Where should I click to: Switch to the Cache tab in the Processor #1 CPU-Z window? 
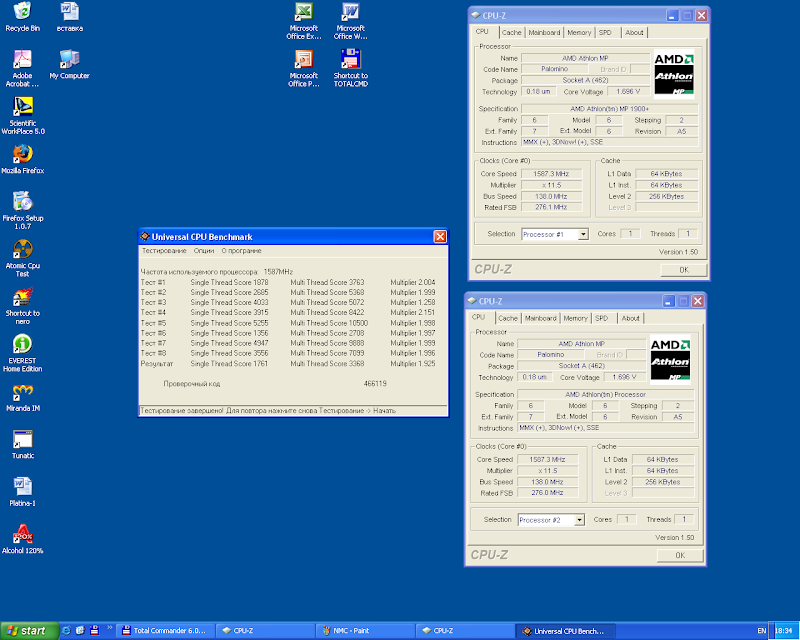point(511,33)
